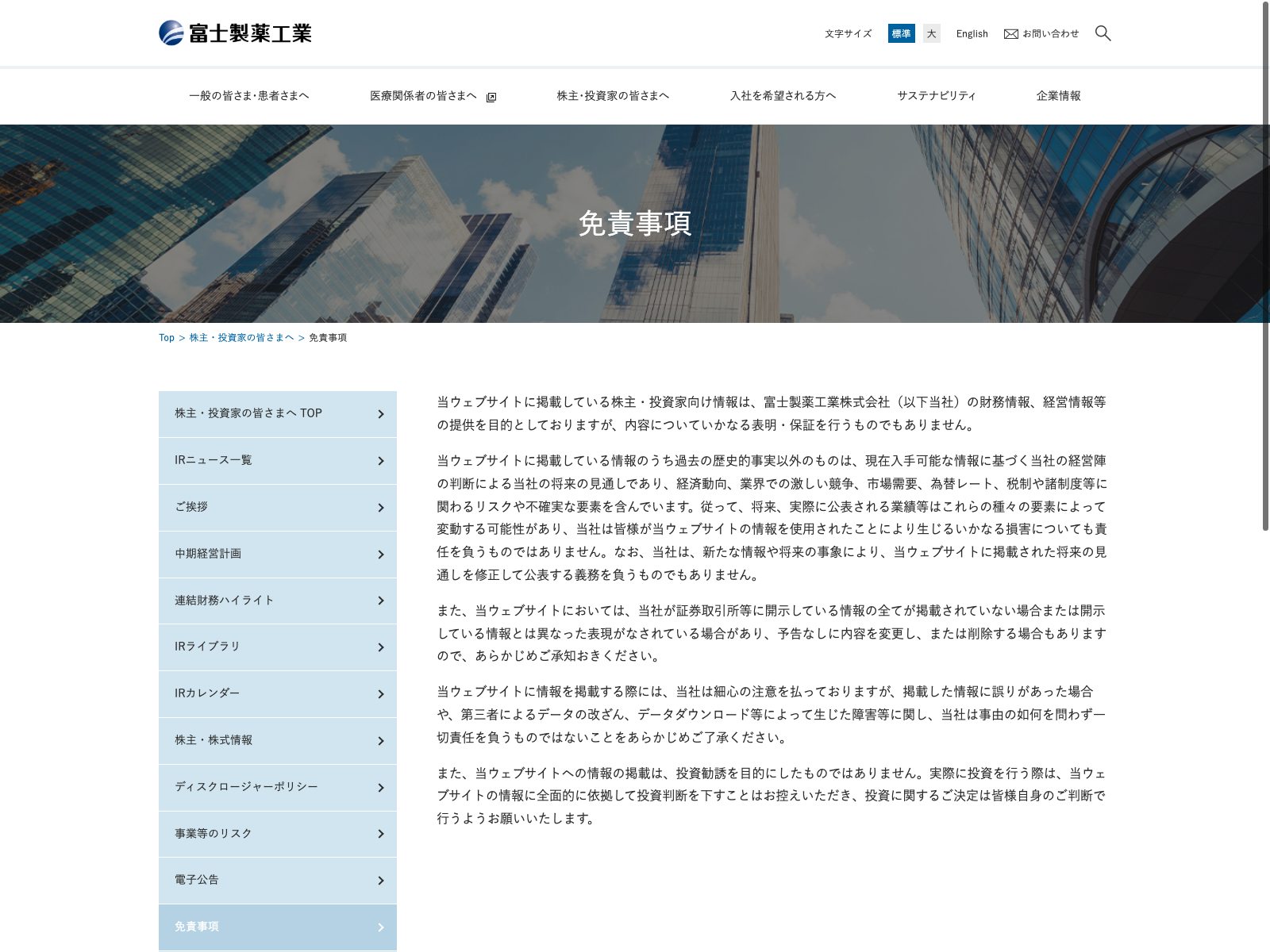Switch site language to English
This screenshot has height=952, width=1270.
(x=972, y=34)
